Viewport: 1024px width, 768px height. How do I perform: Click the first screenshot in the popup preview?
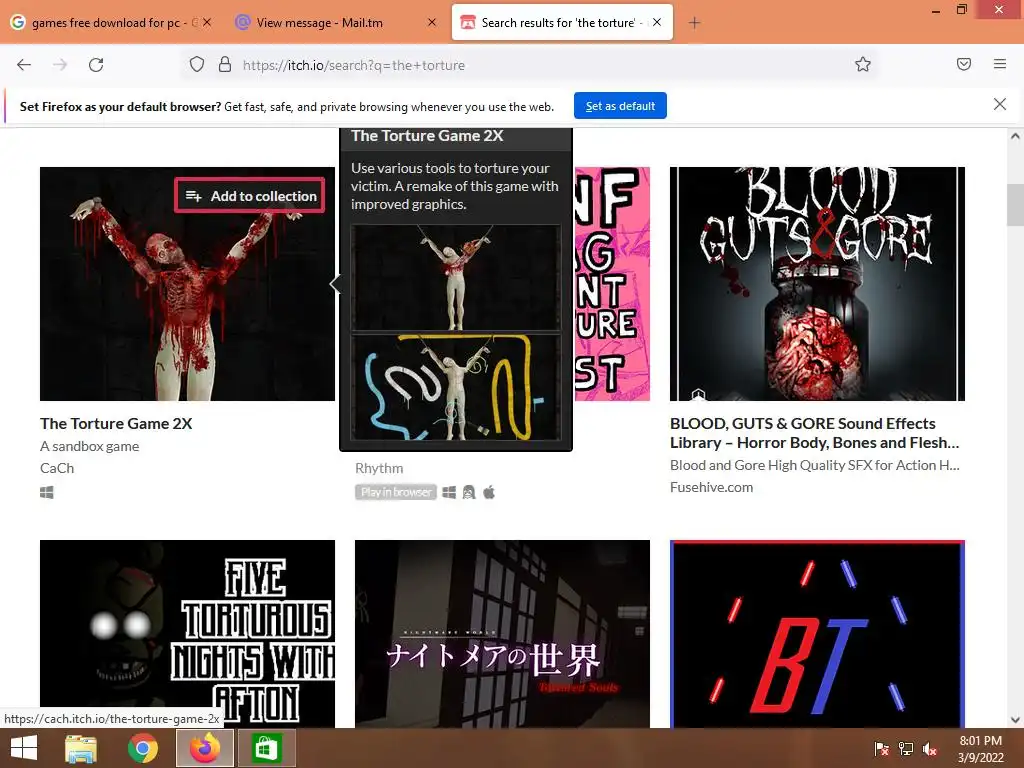pos(456,278)
